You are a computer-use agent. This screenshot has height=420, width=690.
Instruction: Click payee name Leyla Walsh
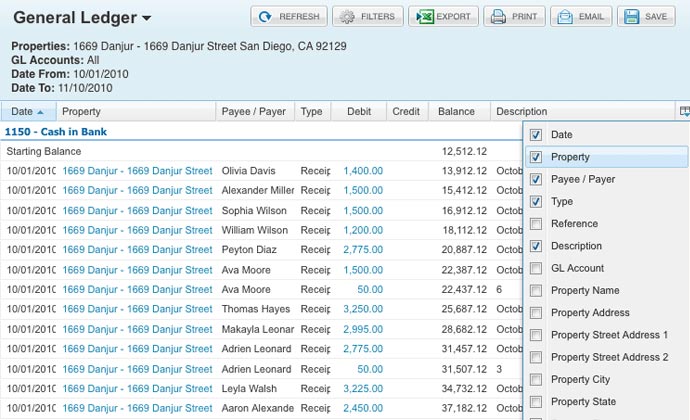click(x=249, y=389)
